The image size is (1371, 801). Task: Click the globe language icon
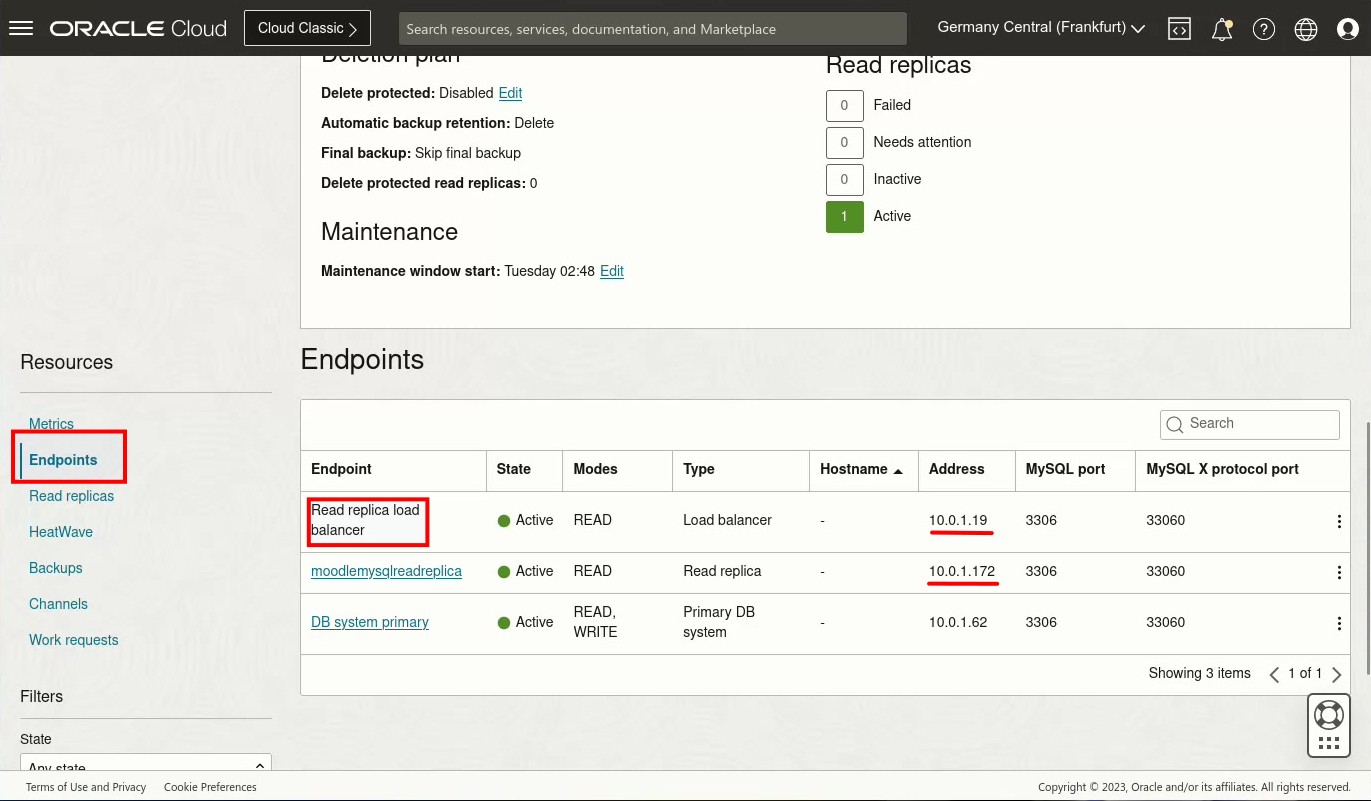[1306, 29]
